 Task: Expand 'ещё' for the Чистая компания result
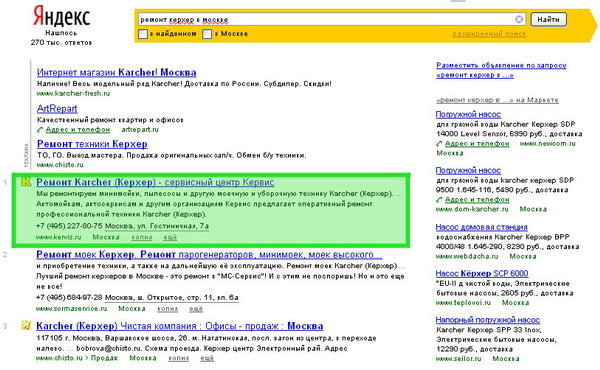[207, 358]
